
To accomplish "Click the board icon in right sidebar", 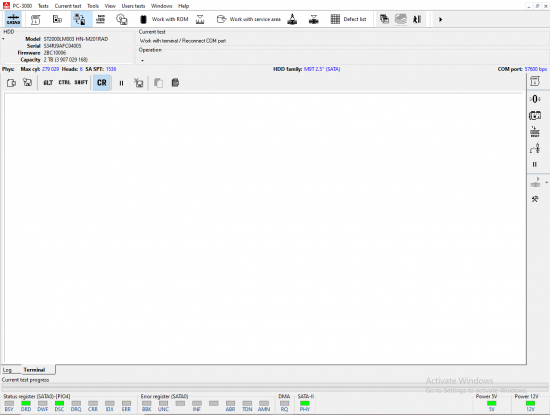I will coord(535,115).
